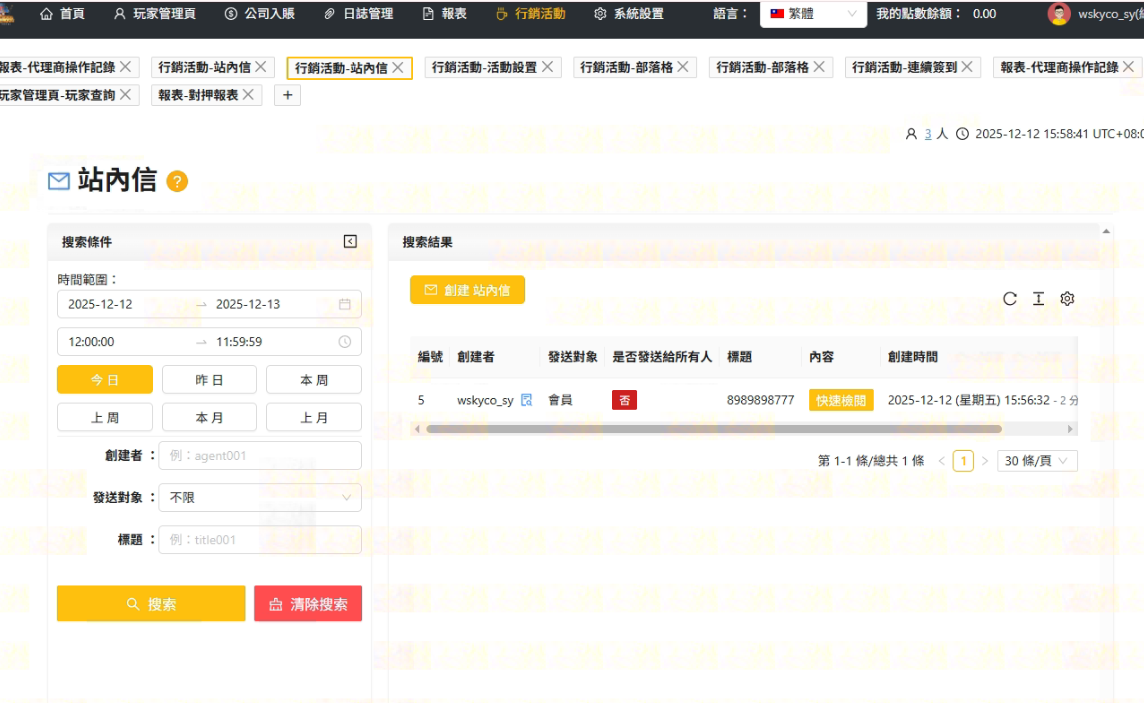Select the 今日 quick range
Image resolution: width=1144 pixels, height=703 pixels.
pos(105,379)
